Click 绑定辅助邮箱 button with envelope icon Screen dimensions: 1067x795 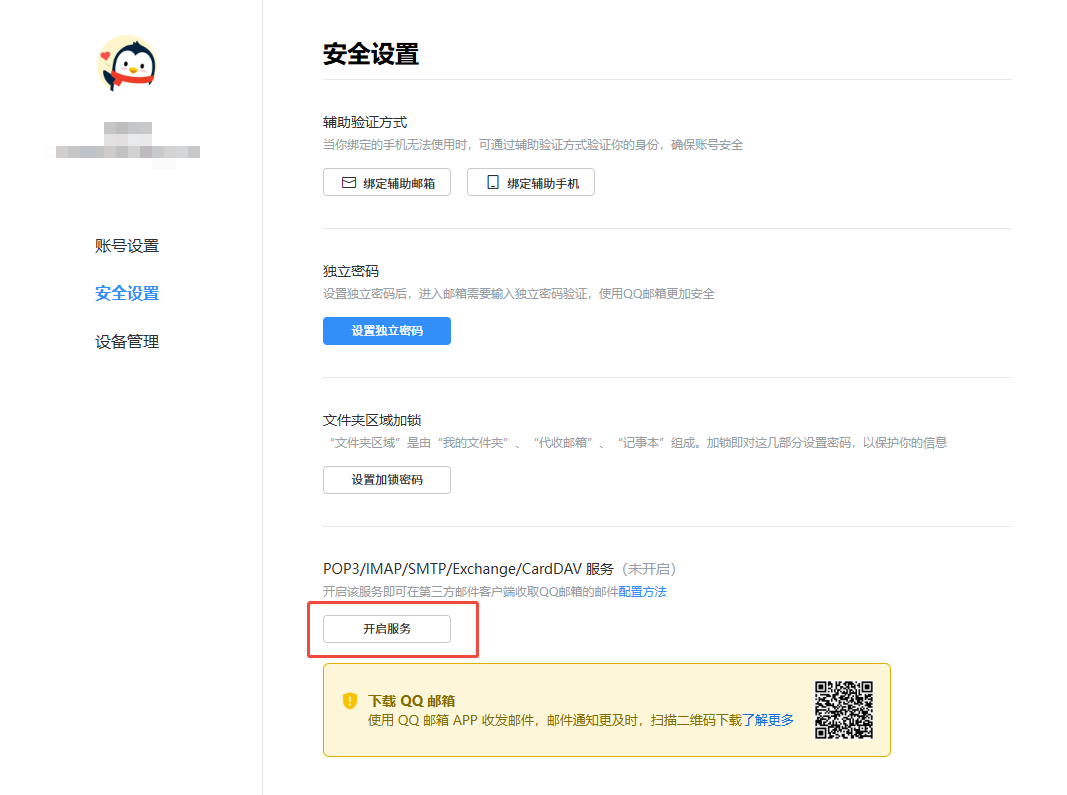[387, 183]
